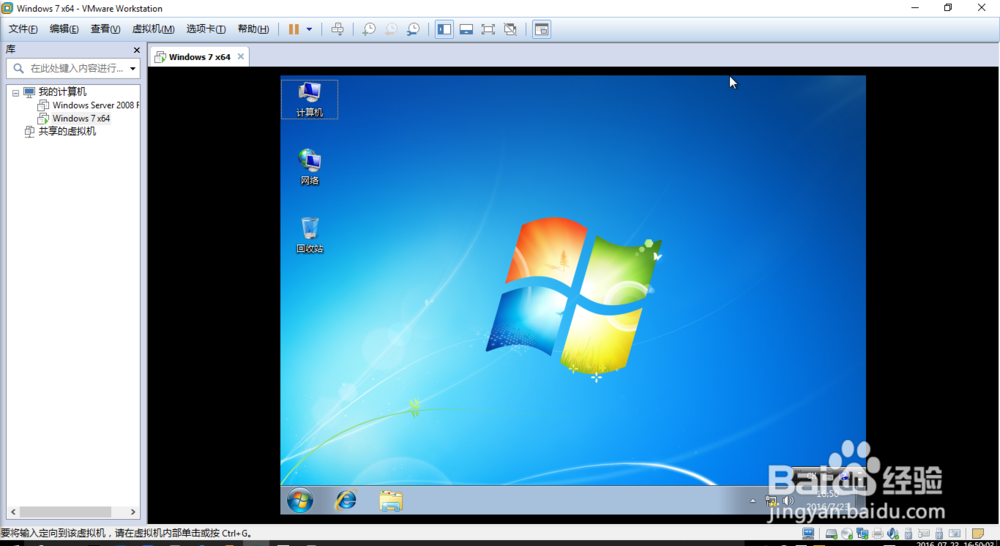
Task: Select Windows 7 x64 in the library tree
Action: 81,119
